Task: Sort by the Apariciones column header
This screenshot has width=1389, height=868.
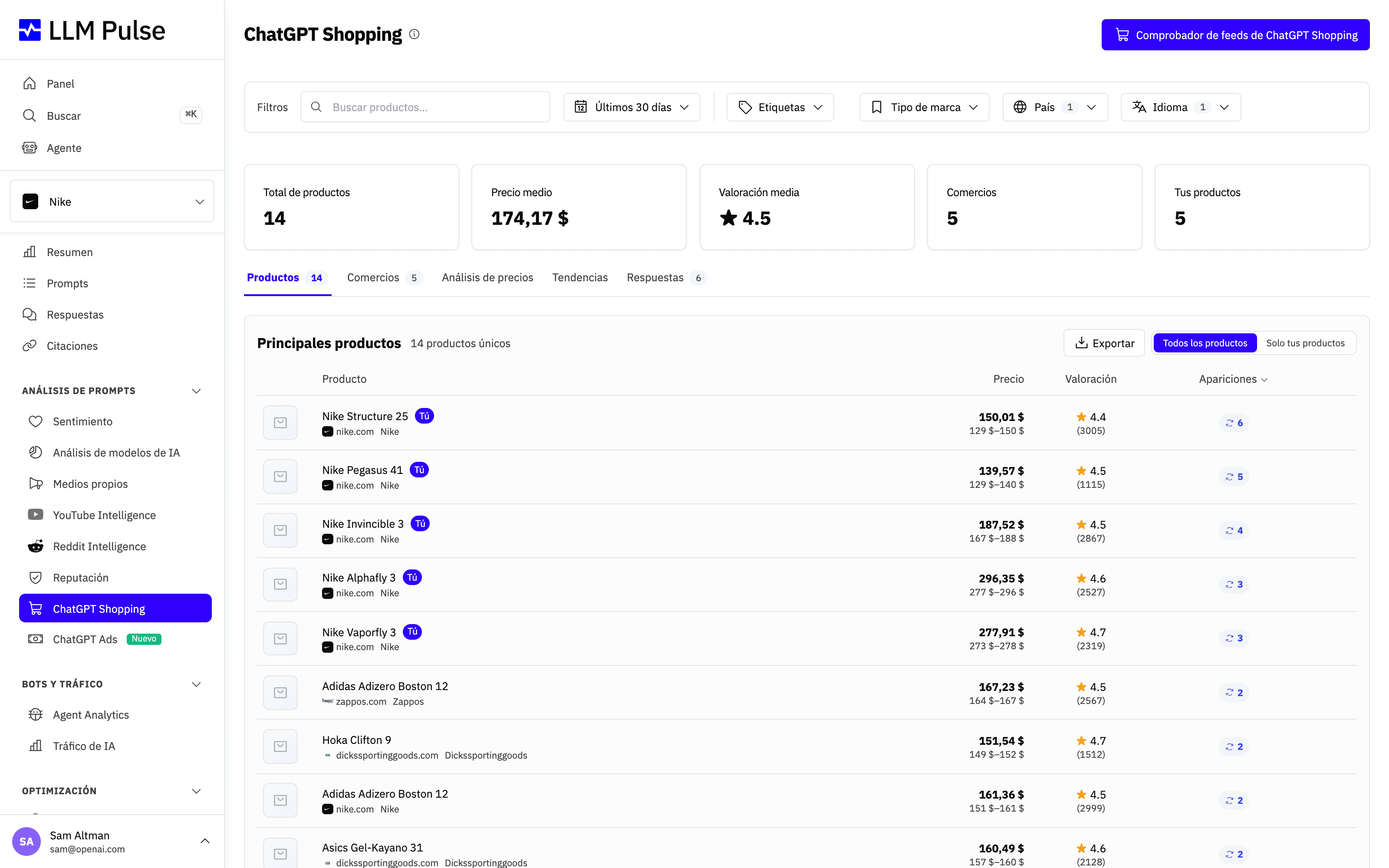Action: point(1233,379)
